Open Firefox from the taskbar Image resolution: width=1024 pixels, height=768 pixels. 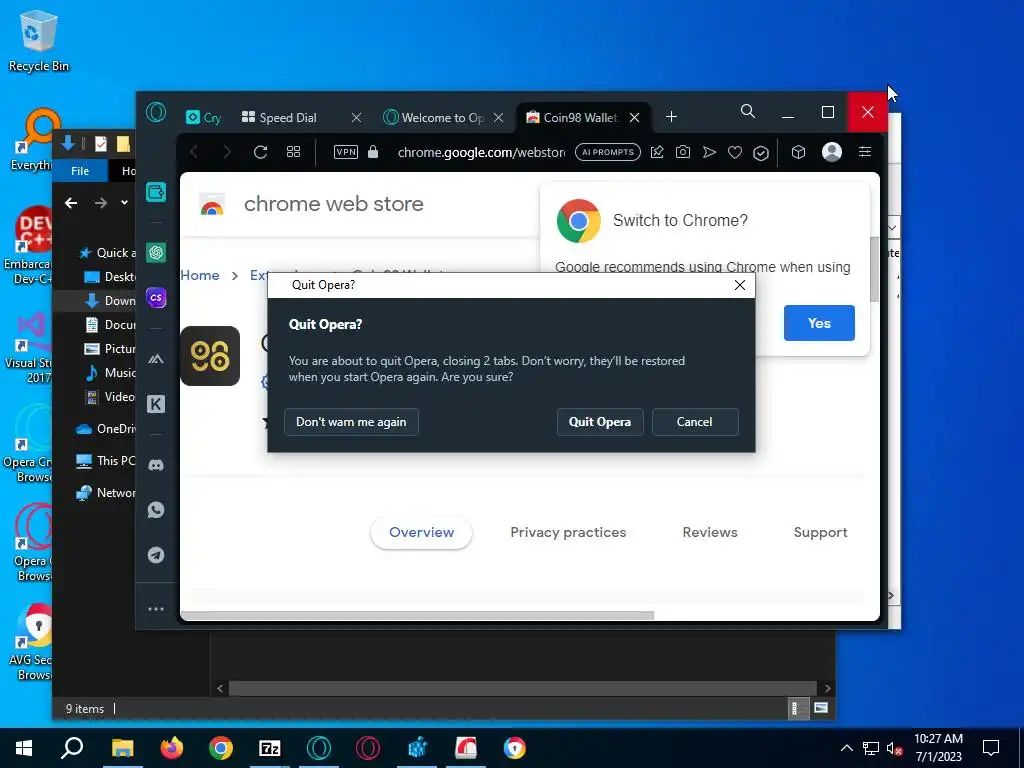(x=172, y=748)
